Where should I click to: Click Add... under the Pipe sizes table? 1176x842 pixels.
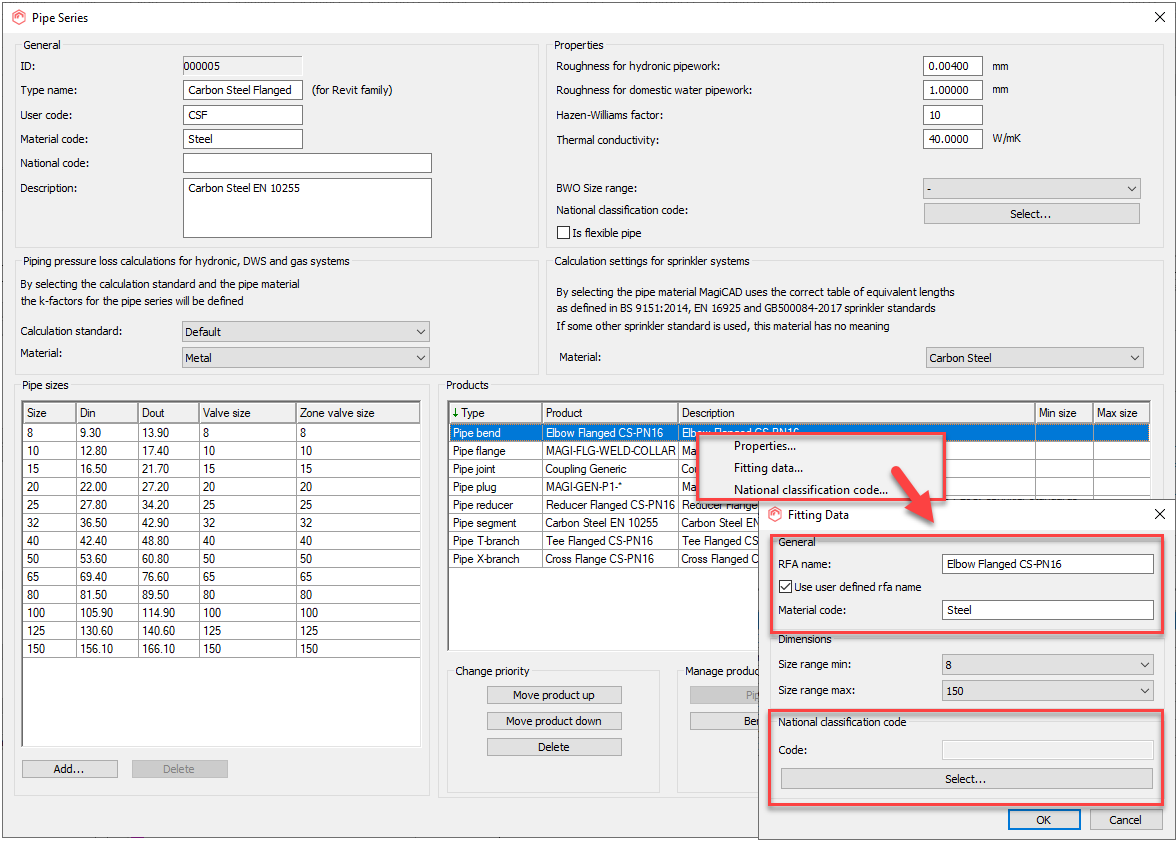(x=70, y=769)
